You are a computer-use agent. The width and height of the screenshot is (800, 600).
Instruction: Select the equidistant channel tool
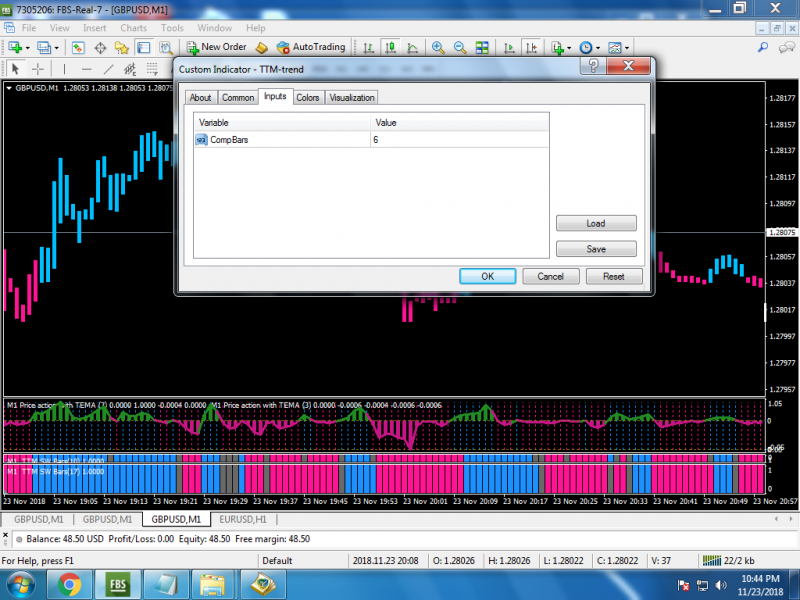click(130, 68)
